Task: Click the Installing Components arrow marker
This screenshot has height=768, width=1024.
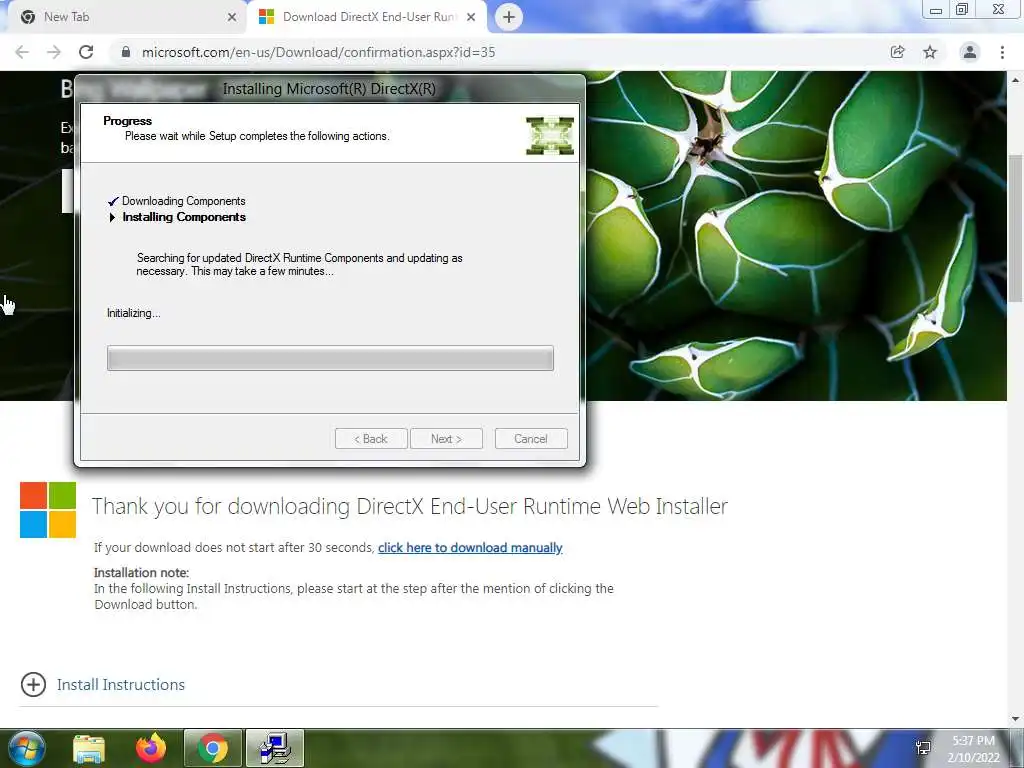Action: (x=112, y=217)
